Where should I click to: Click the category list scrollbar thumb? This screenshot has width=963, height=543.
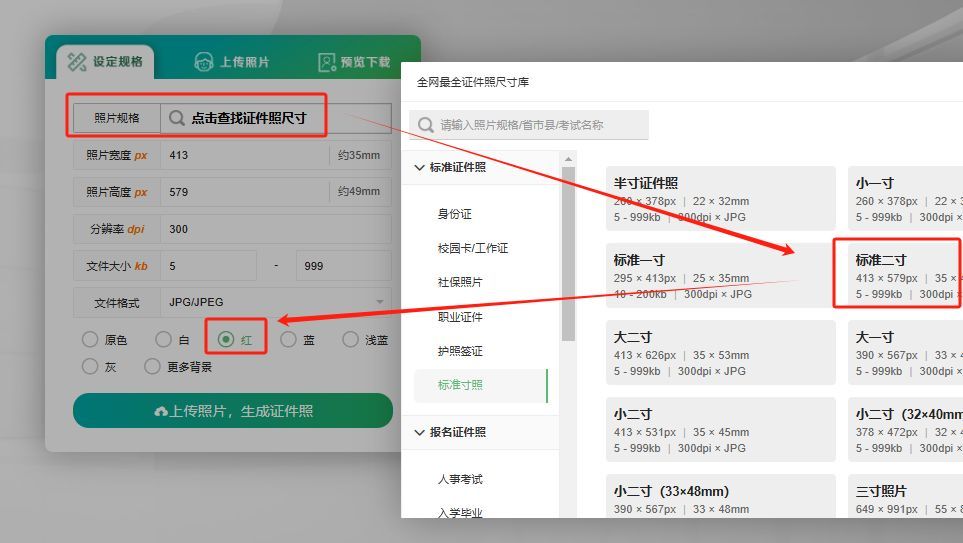(568, 253)
